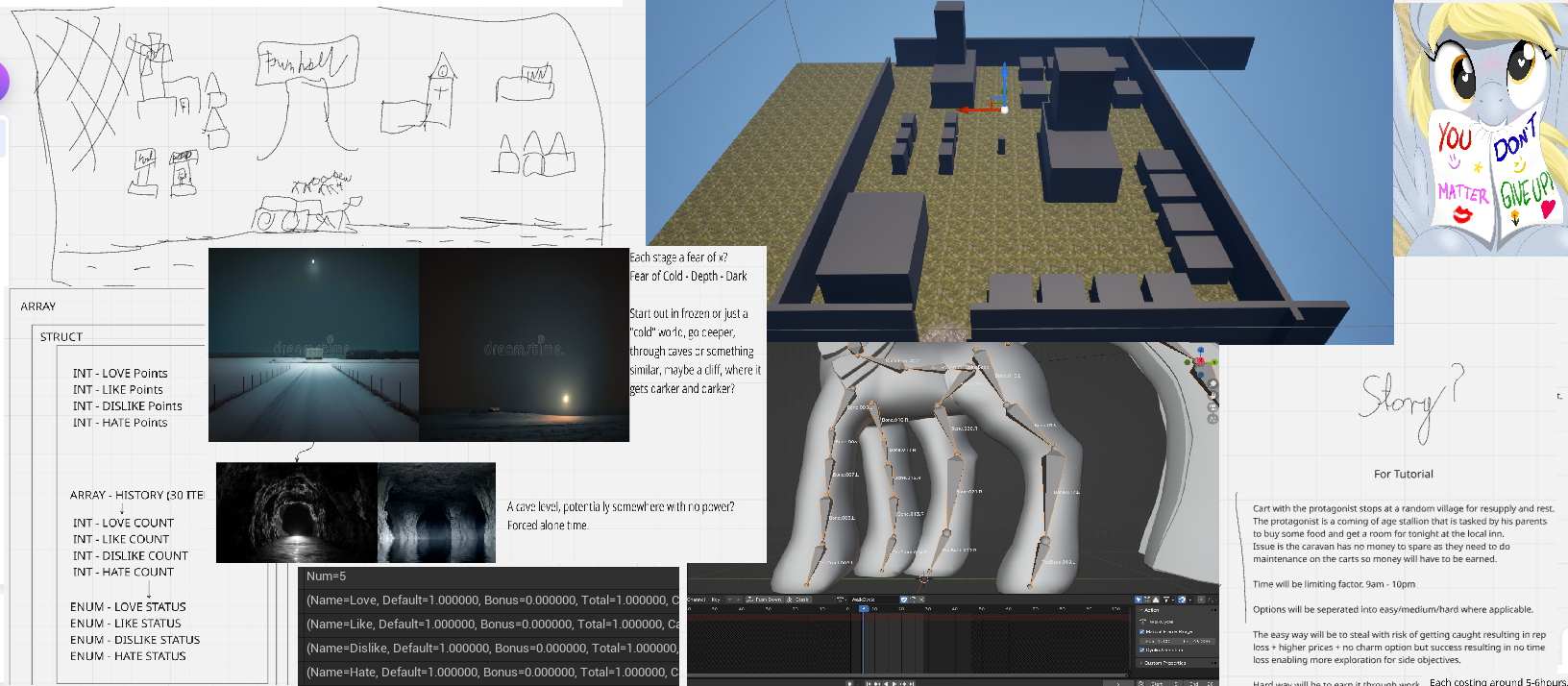Toggle the camera view icon
1568x686 pixels.
coord(1213,407)
